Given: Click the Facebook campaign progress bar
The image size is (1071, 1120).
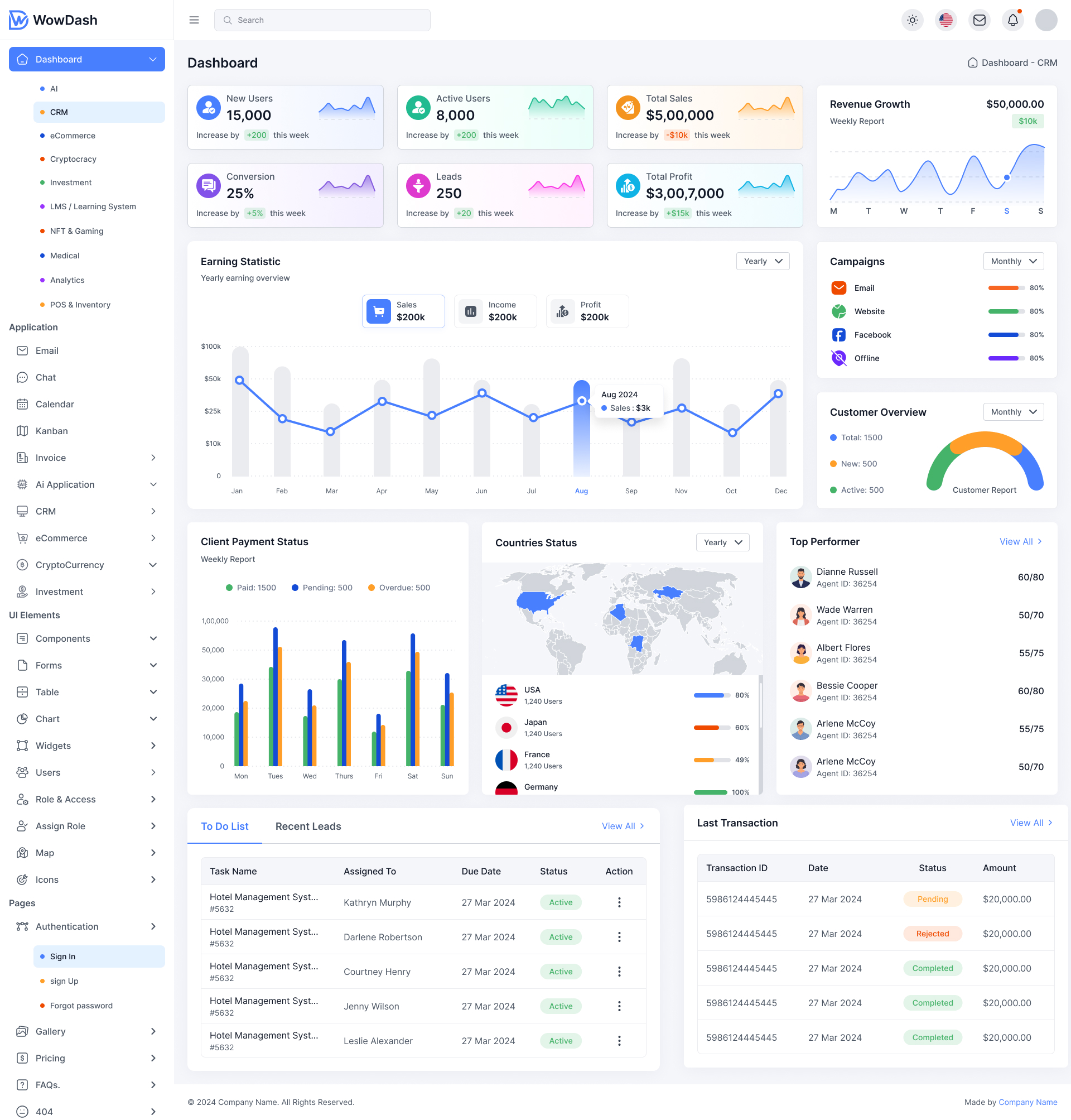Looking at the screenshot, I should point(1006,335).
